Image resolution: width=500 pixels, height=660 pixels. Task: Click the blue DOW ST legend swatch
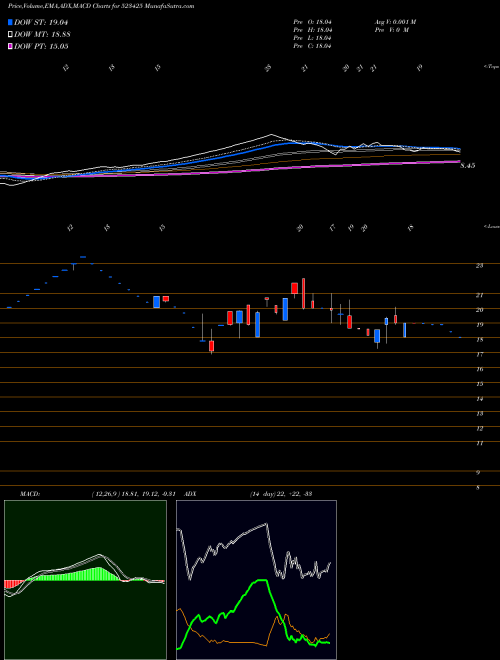coord(10,22)
